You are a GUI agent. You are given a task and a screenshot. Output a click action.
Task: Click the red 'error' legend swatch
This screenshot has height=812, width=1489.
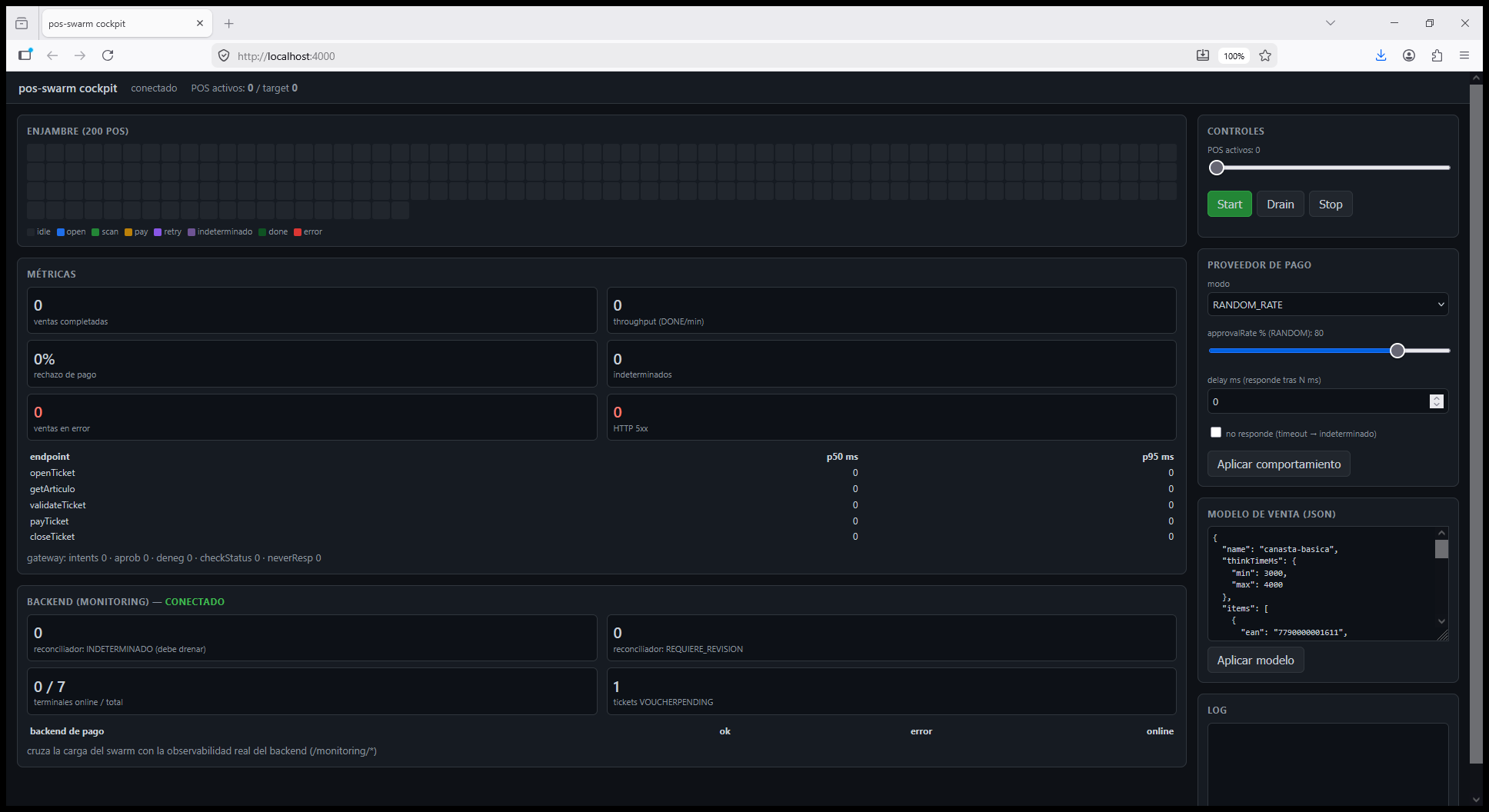pyautogui.click(x=298, y=232)
